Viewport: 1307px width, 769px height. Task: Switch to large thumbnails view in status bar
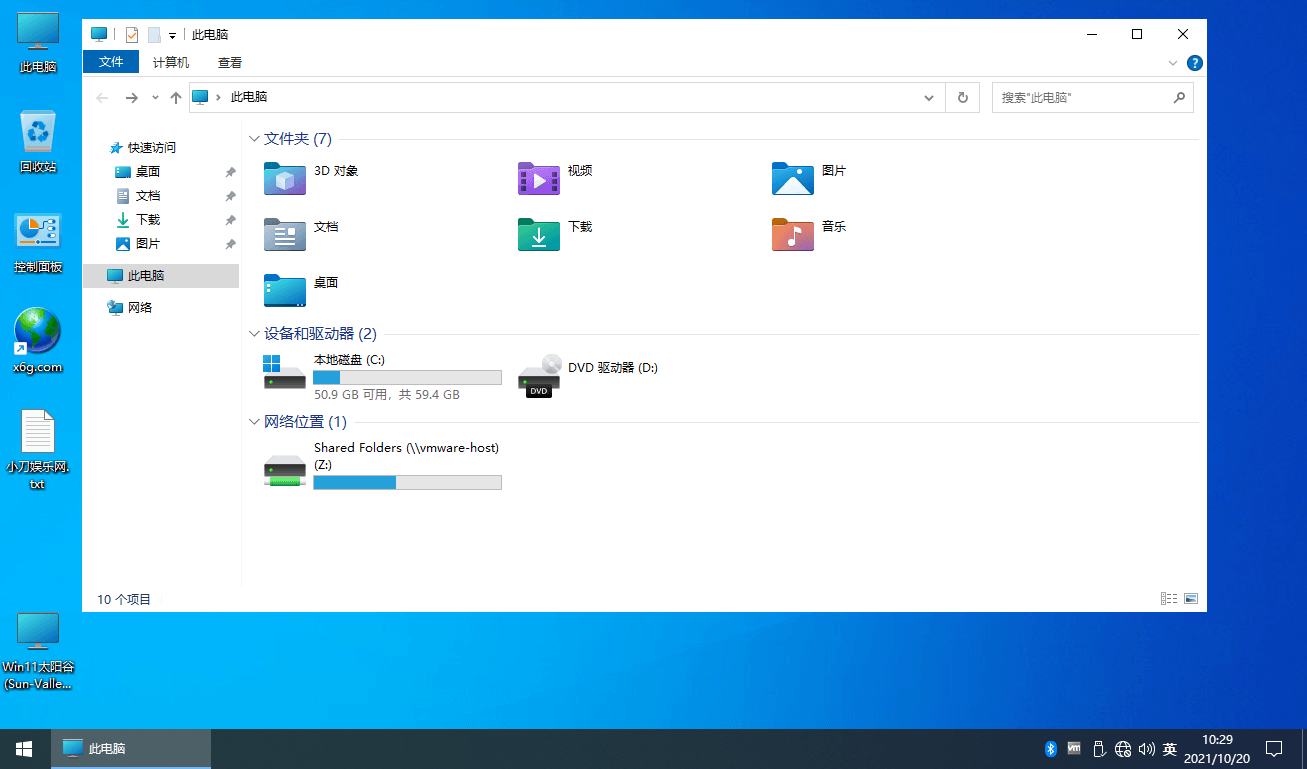point(1190,598)
